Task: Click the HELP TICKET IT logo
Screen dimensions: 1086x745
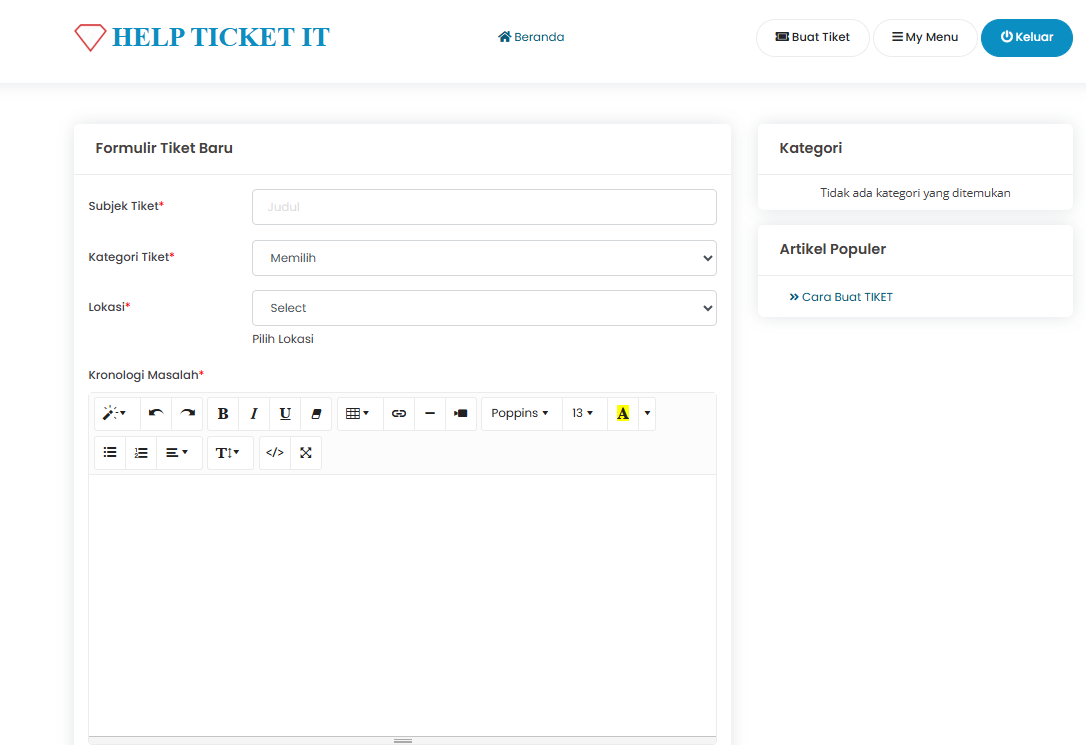Action: click(202, 37)
